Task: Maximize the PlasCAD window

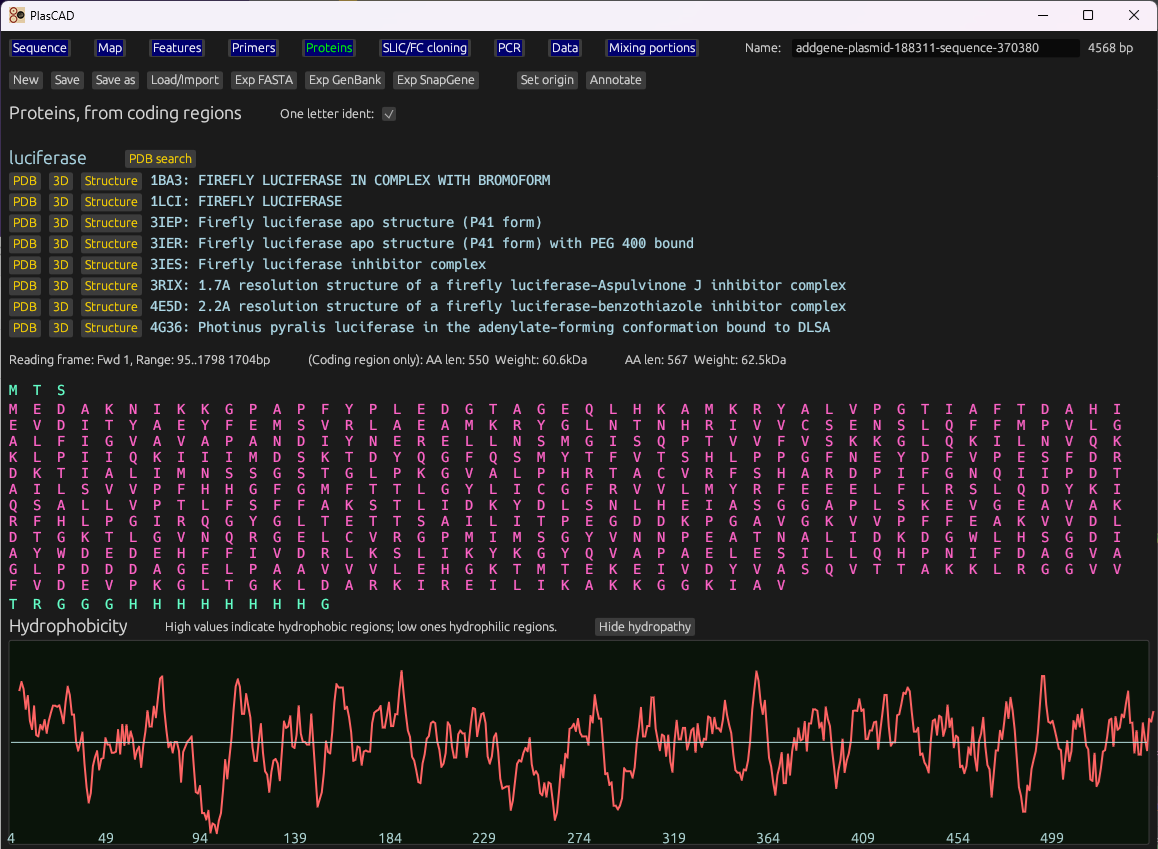Action: pos(1088,16)
